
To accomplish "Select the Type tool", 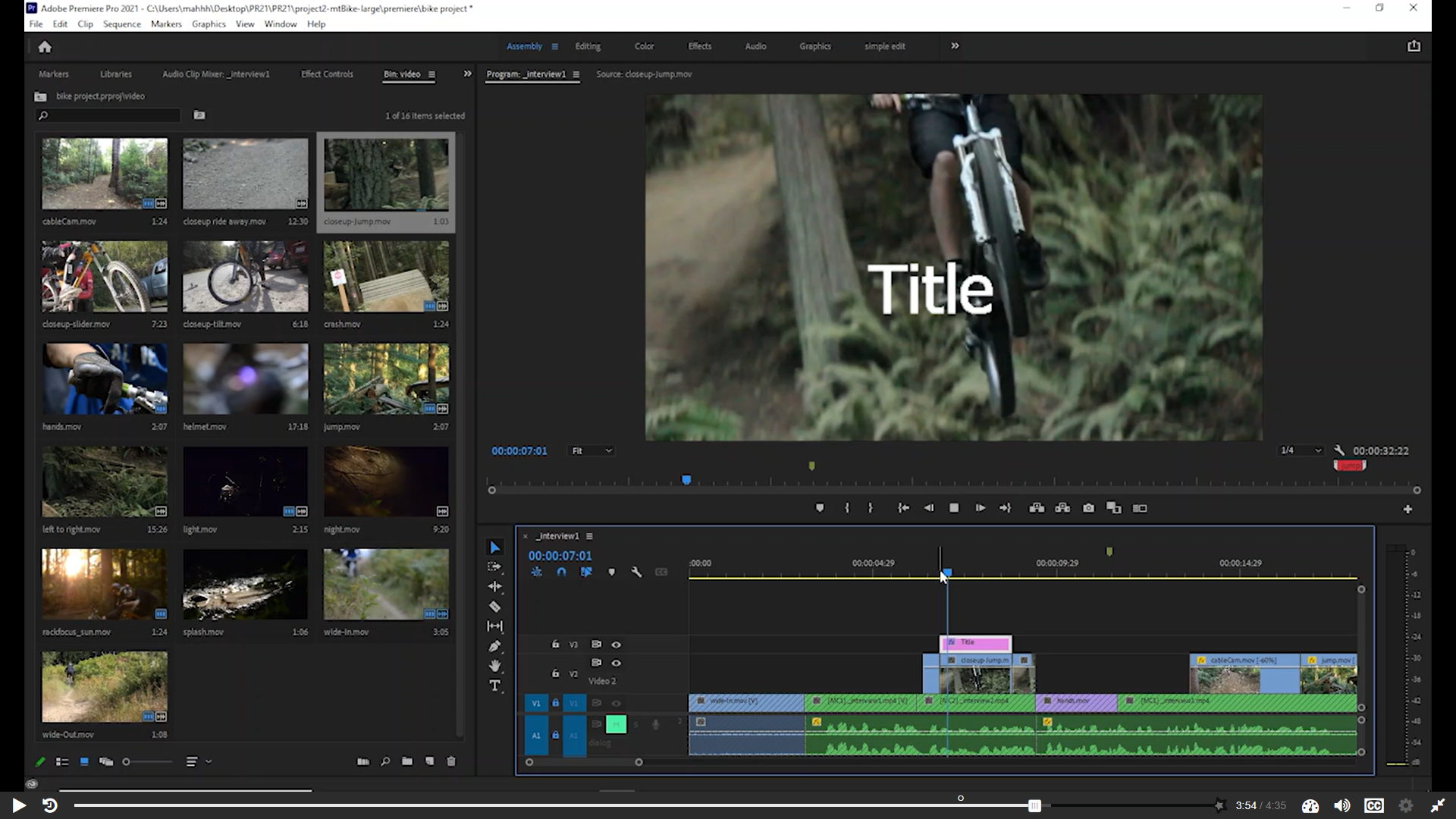I will point(494,686).
